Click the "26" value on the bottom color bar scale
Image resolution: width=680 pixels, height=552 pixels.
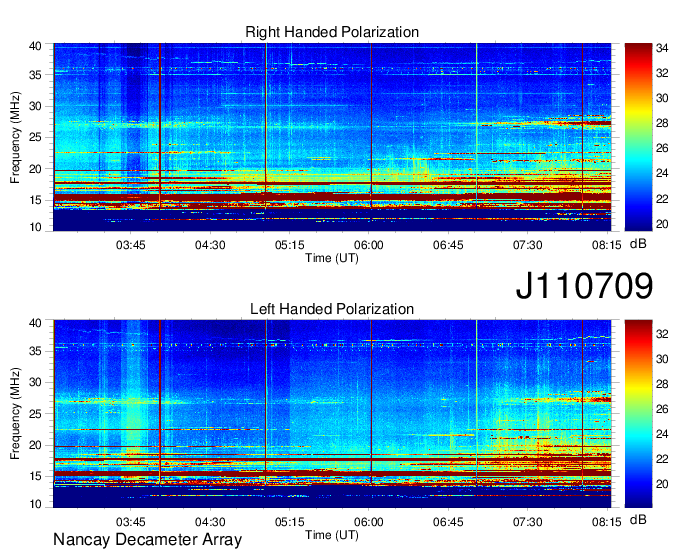(x=662, y=408)
